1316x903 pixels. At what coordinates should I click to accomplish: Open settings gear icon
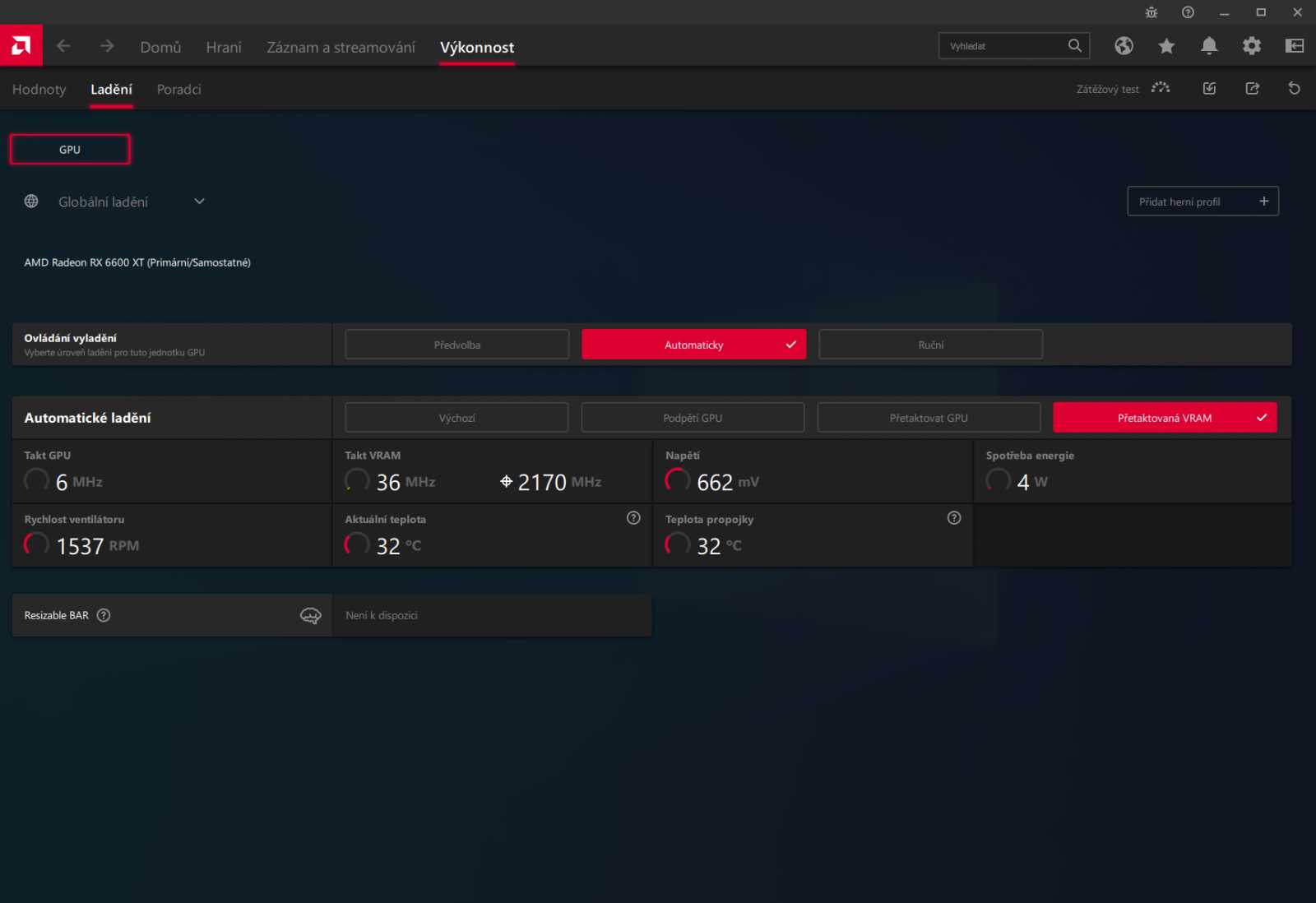coord(1252,46)
